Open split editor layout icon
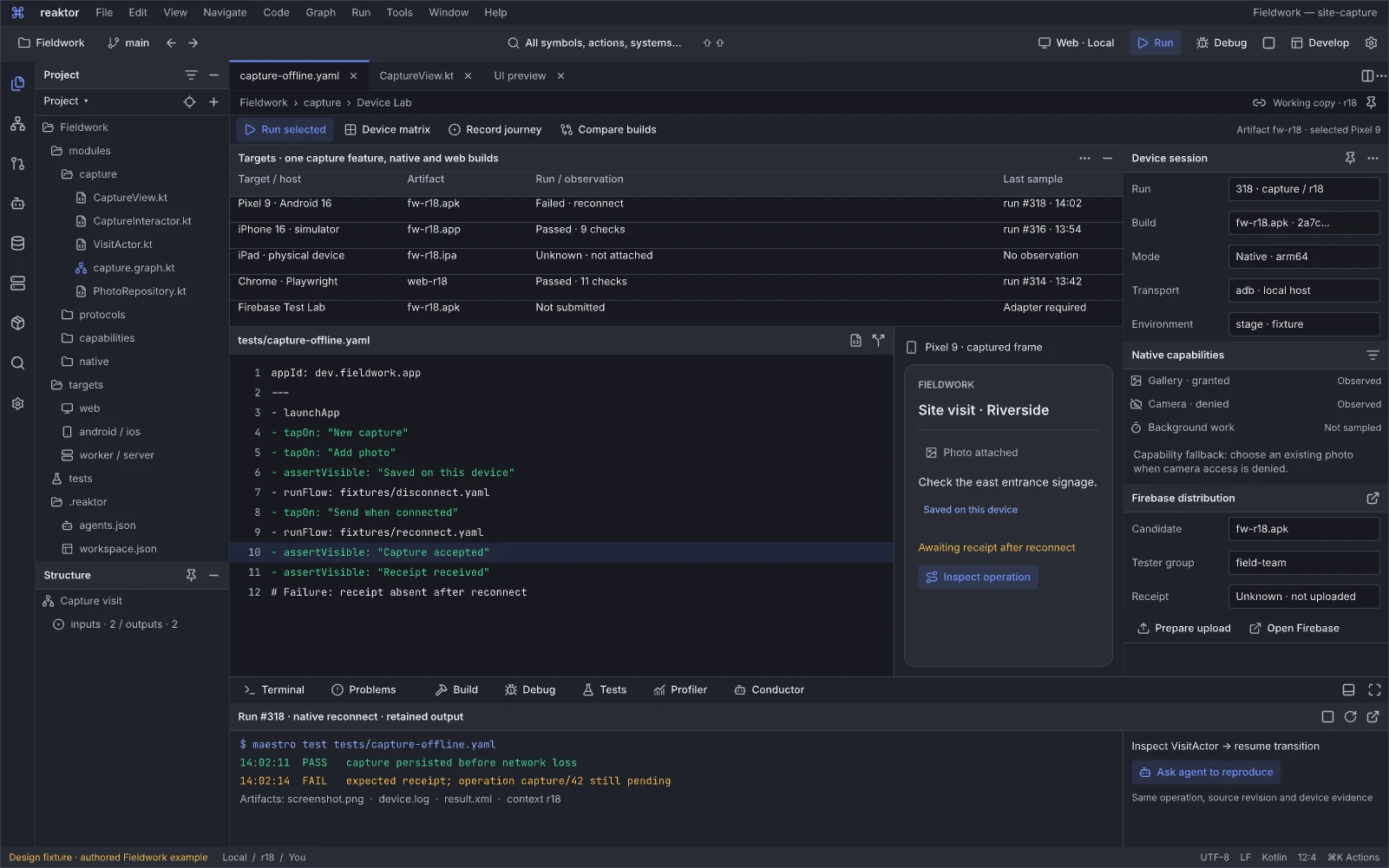Viewport: 1389px width, 868px height. (x=1367, y=75)
